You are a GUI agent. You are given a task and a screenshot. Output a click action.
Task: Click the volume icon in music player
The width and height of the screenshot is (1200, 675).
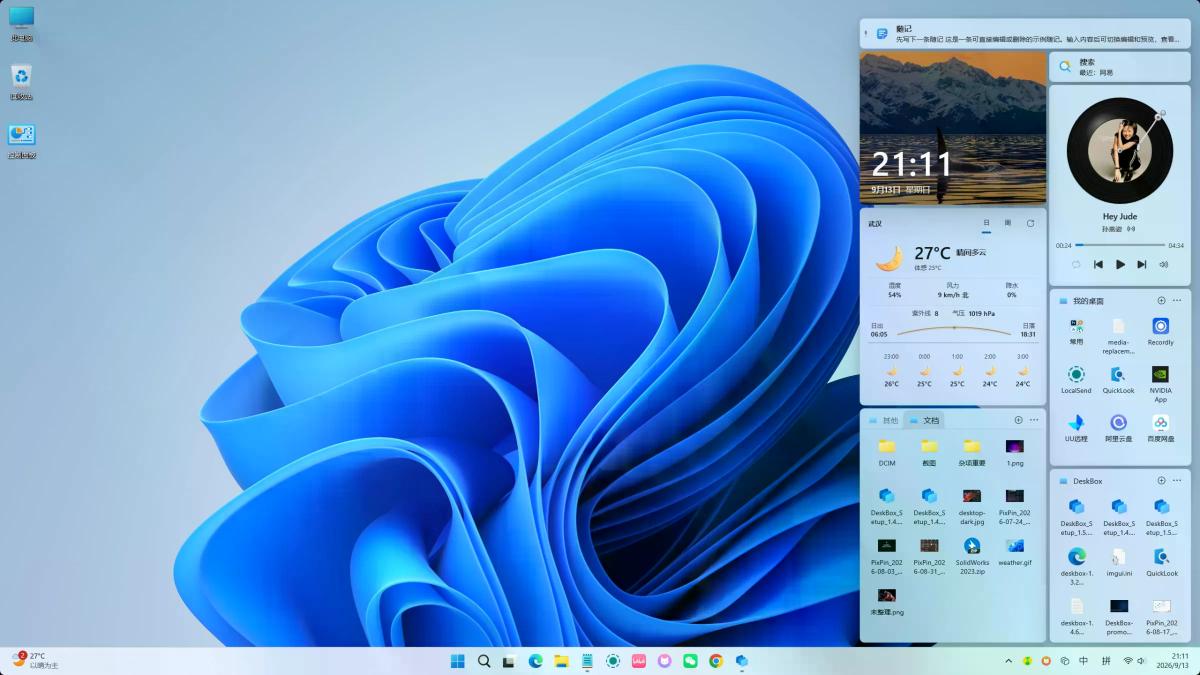click(x=1163, y=264)
